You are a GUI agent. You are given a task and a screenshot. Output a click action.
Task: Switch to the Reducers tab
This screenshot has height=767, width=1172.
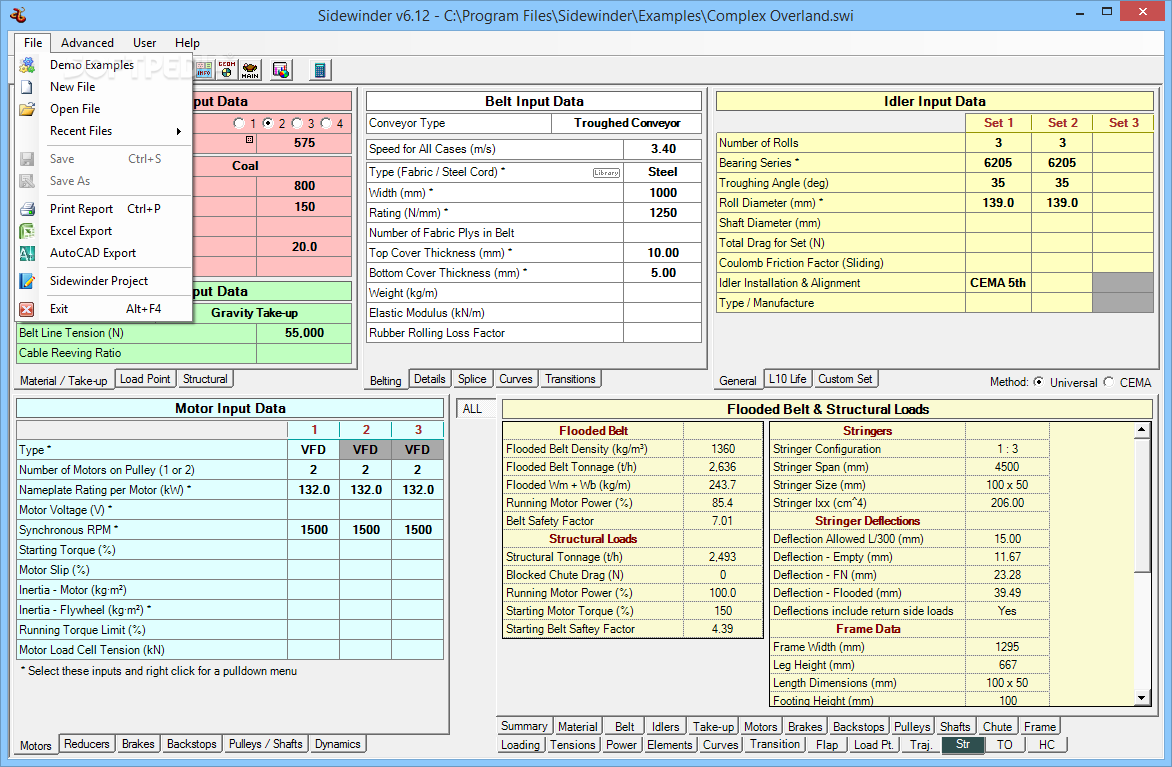(87, 744)
